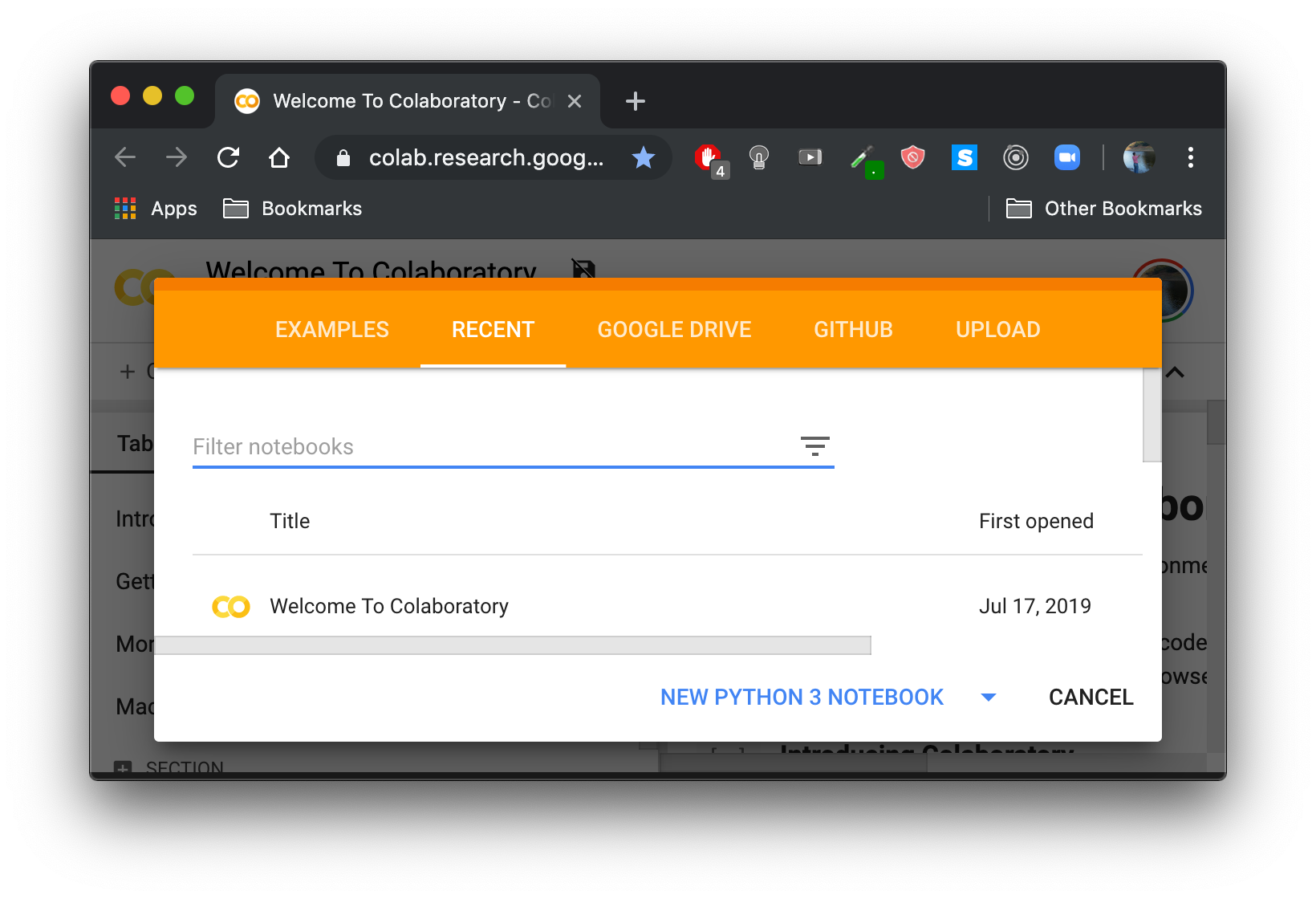
Task: Open the video player extension icon
Action: pos(810,157)
